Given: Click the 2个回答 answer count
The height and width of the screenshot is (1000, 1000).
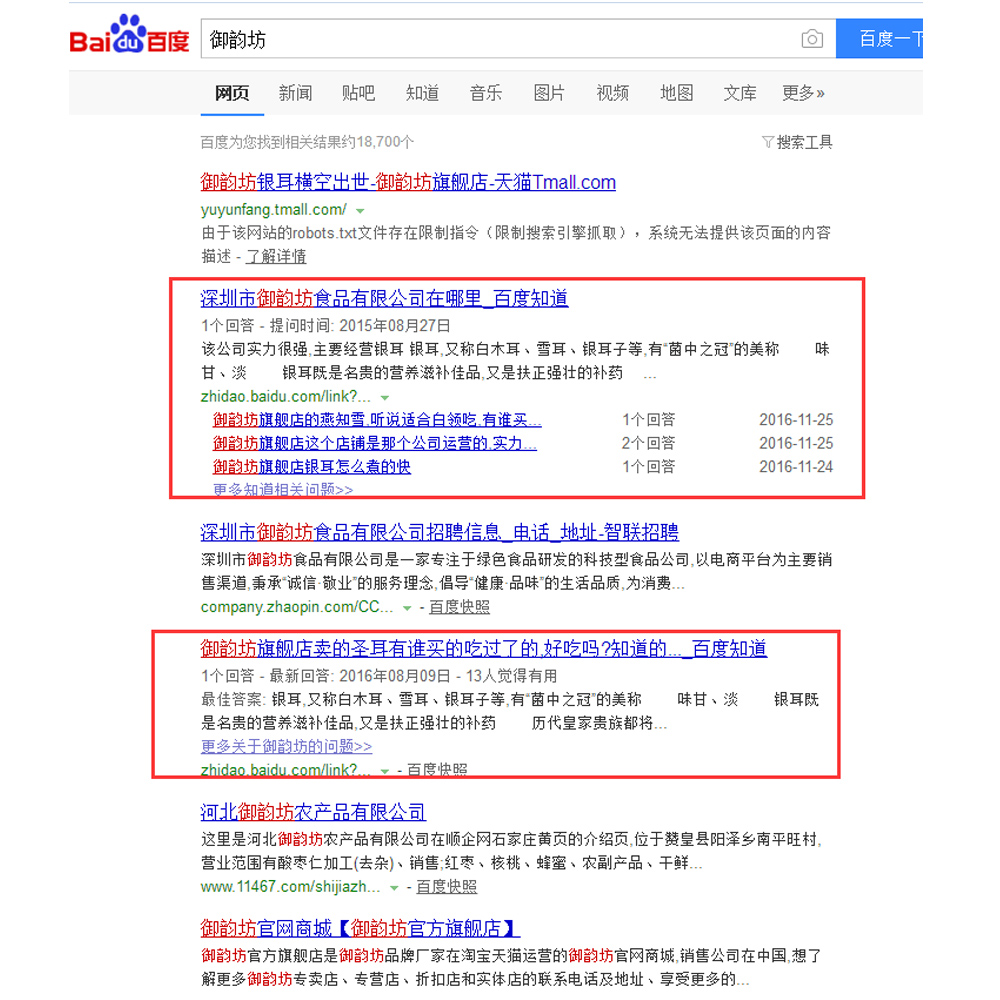Looking at the screenshot, I should (x=649, y=443).
